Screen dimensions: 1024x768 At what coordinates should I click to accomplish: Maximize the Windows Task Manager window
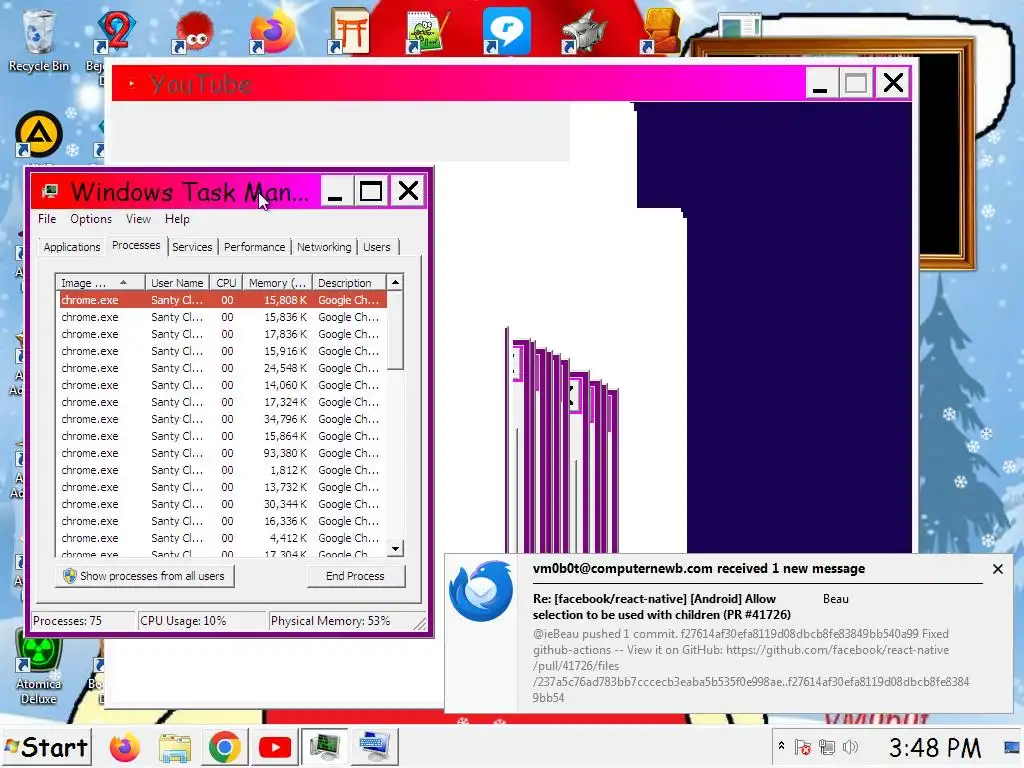pos(371,191)
